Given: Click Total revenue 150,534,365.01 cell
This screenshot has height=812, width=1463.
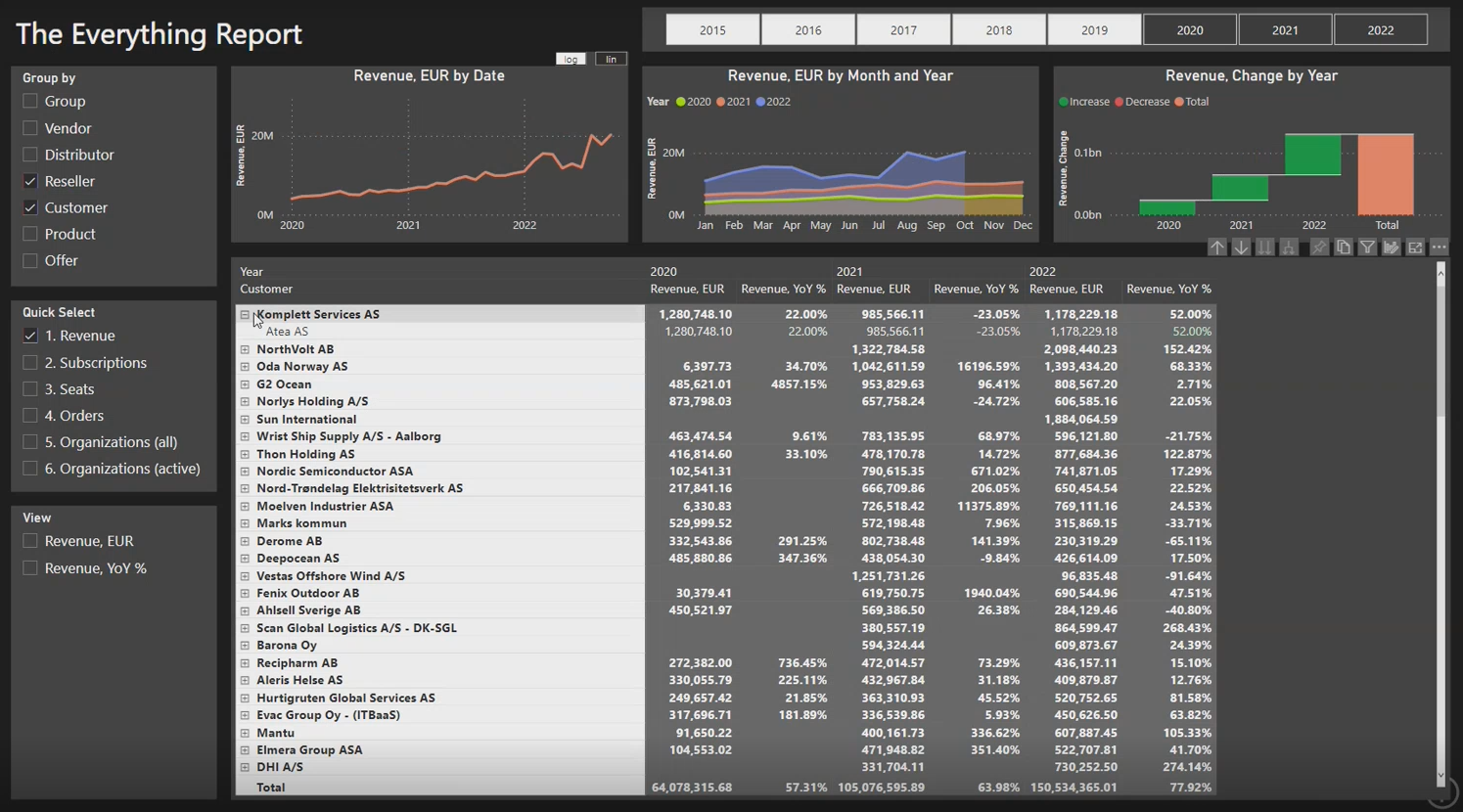Looking at the screenshot, I should 1073,788.
